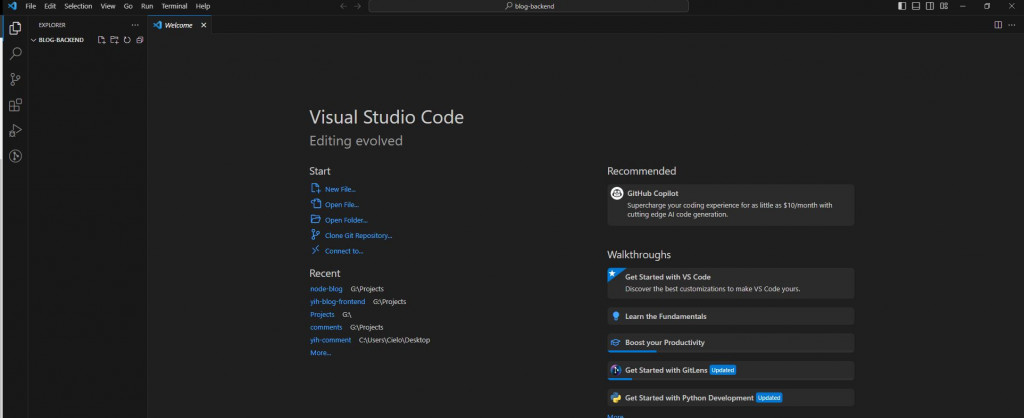Toggle the bottom panel visibility
Screen dimensions: 1024x418
(x=916, y=6)
